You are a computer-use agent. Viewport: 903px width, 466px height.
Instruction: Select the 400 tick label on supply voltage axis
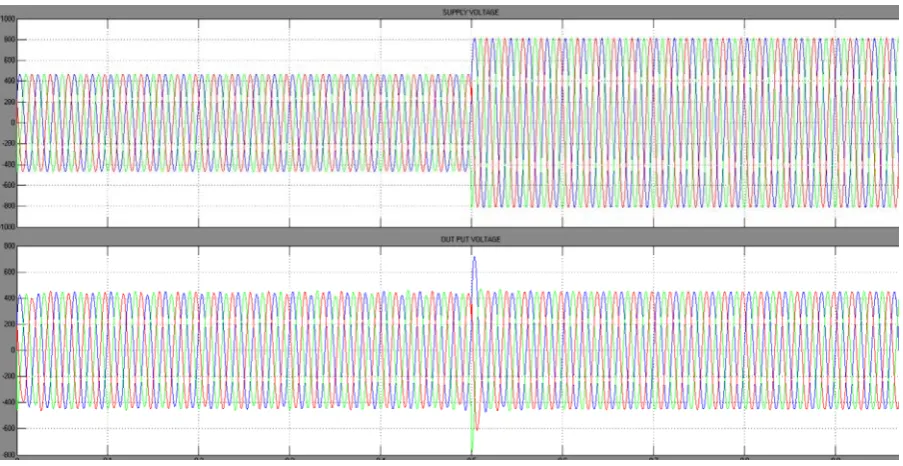tap(9, 81)
